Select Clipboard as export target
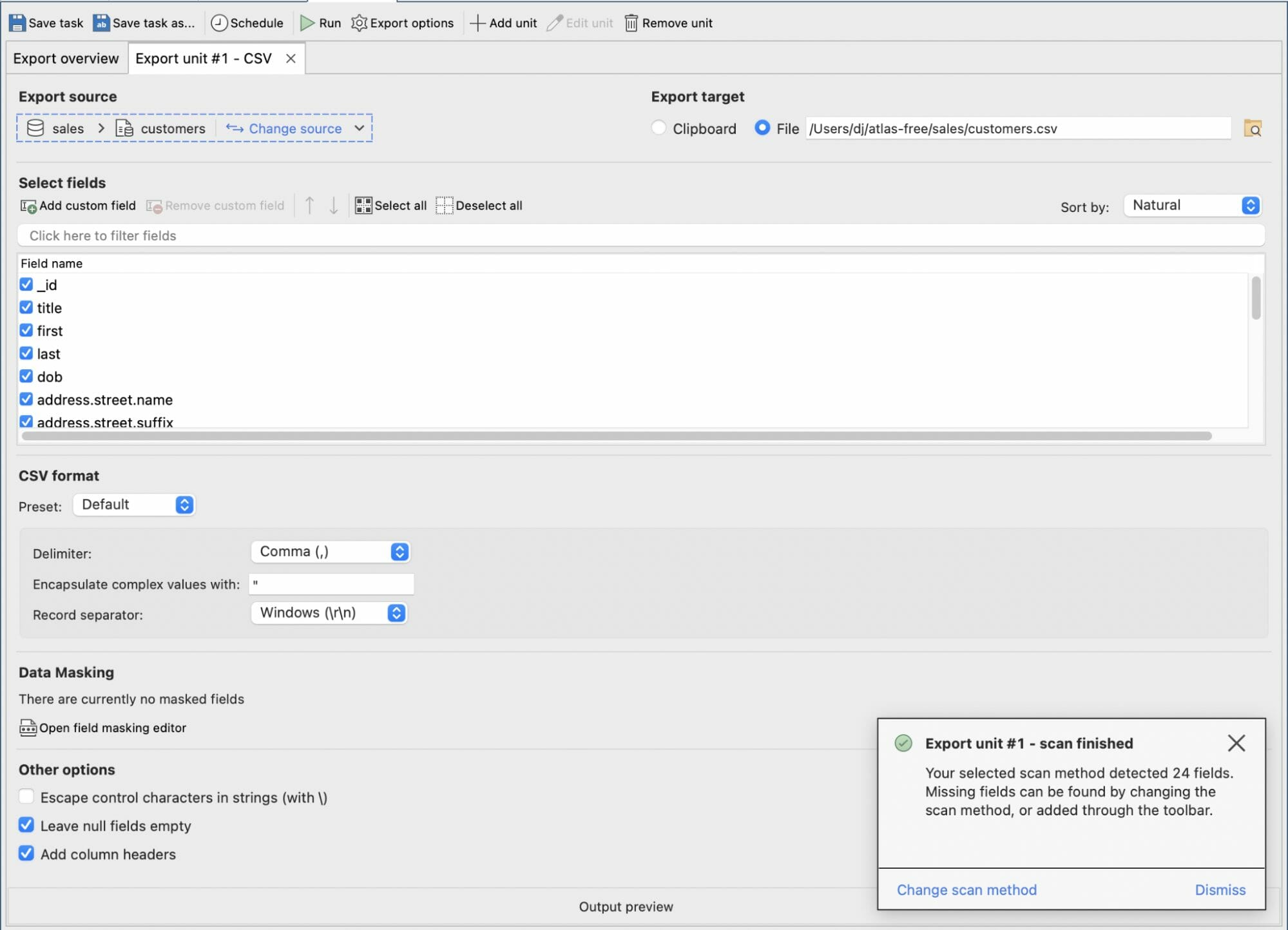 (658, 128)
